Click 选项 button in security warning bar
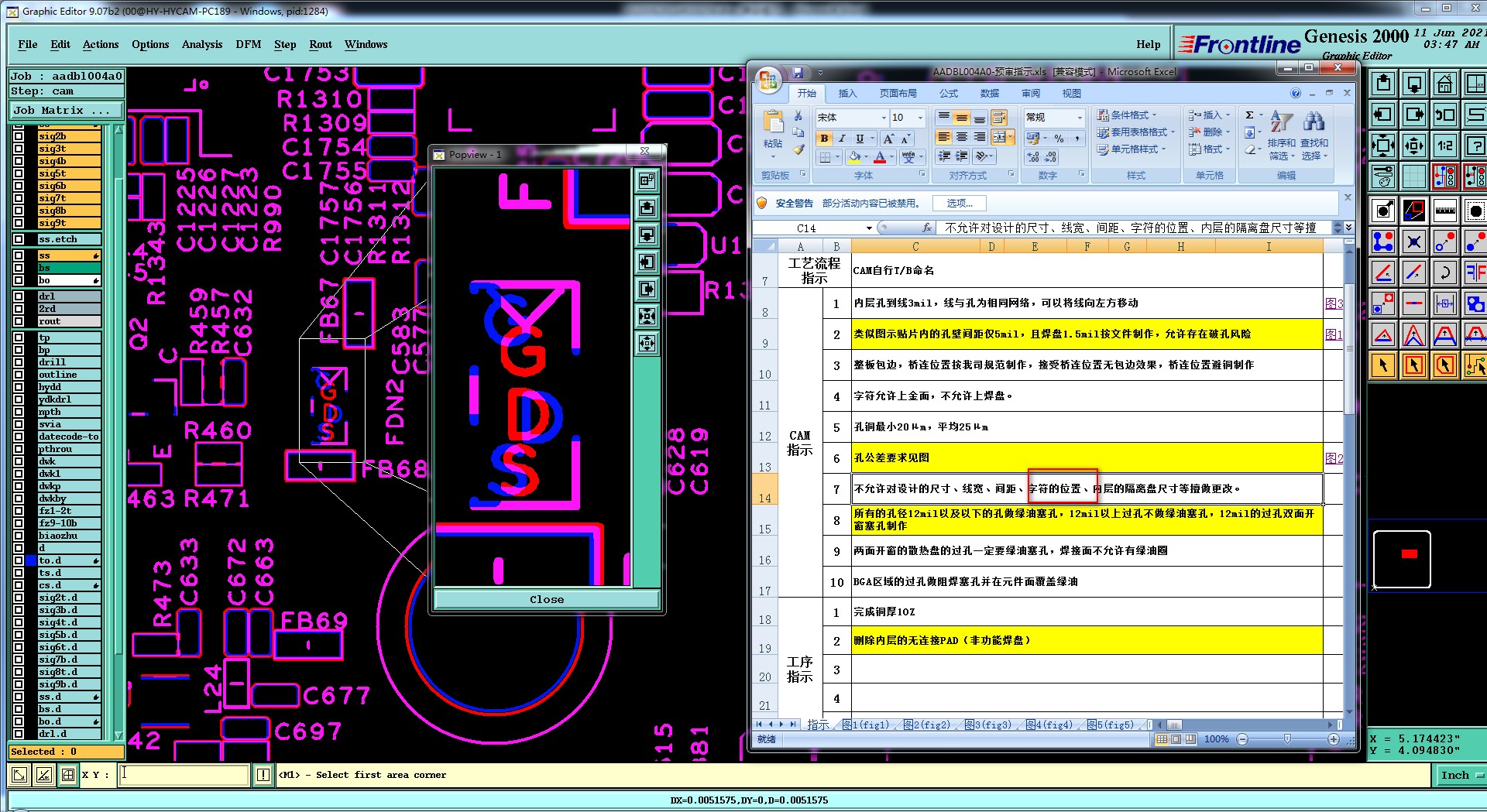Viewport: 1487px width, 812px height. pyautogui.click(x=960, y=204)
